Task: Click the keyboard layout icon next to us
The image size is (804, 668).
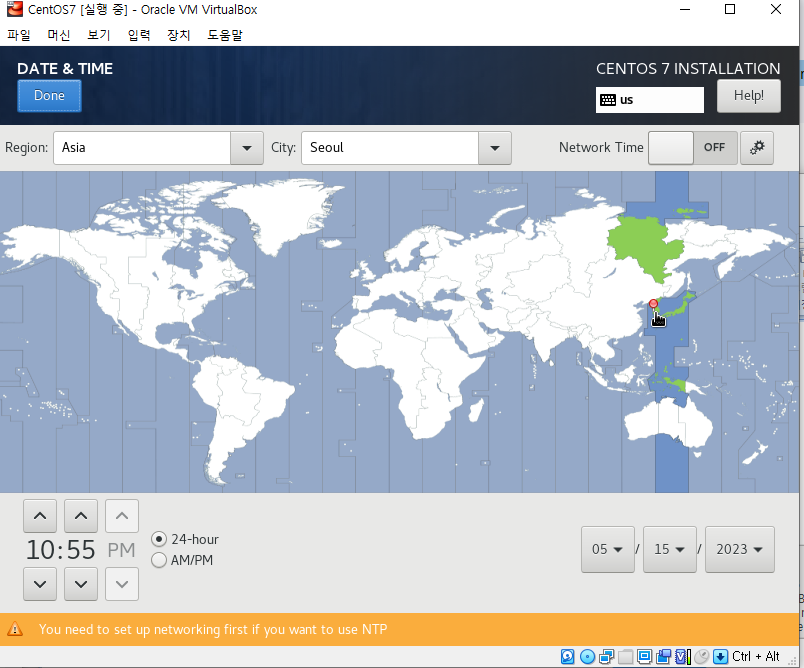Action: point(608,100)
